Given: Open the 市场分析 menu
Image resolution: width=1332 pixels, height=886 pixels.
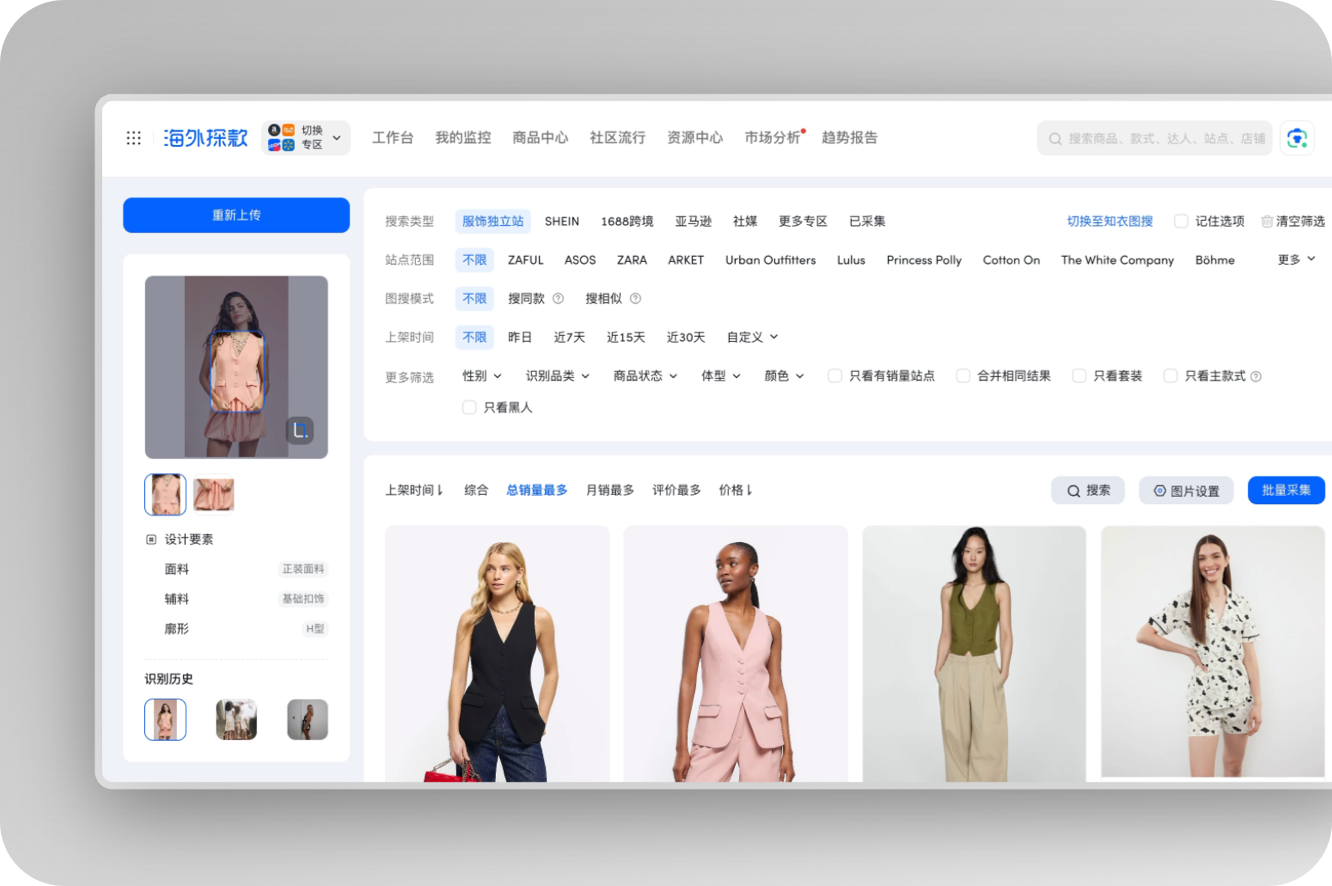Looking at the screenshot, I should pyautogui.click(x=772, y=138).
